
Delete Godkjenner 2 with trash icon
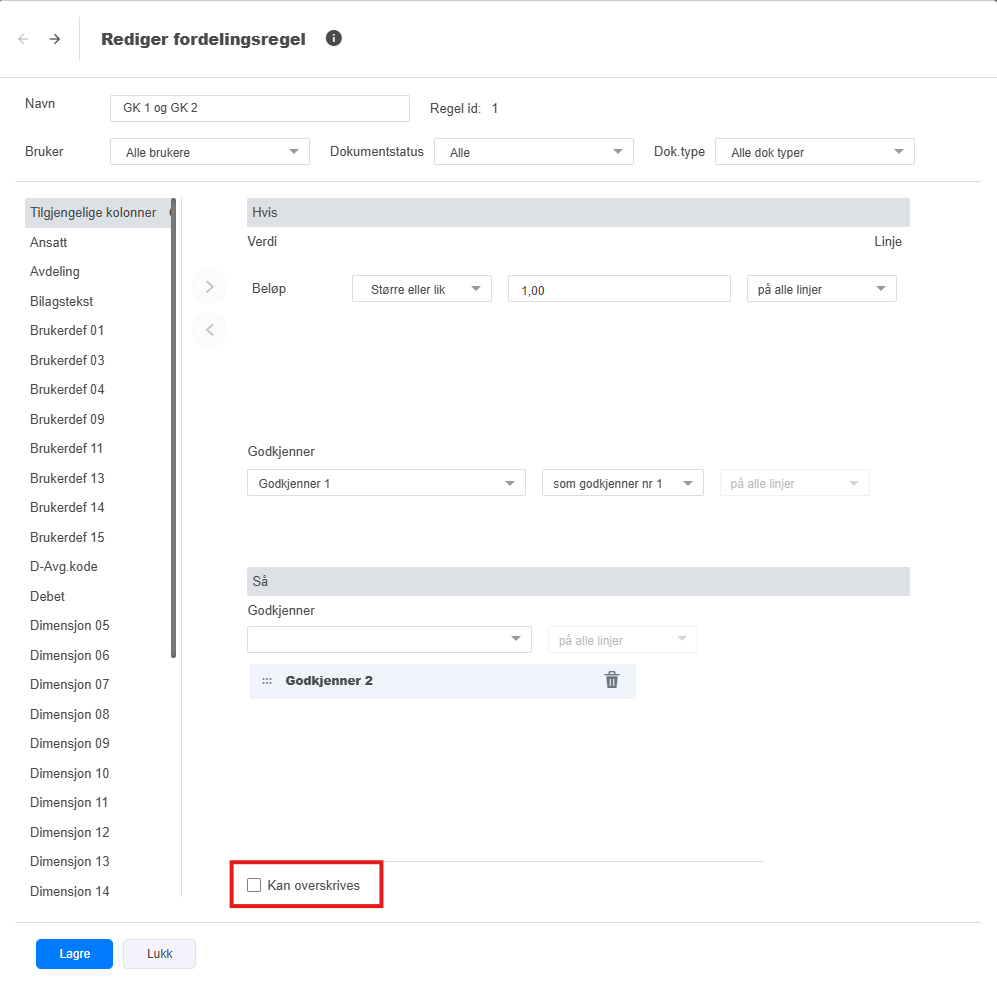click(x=612, y=680)
